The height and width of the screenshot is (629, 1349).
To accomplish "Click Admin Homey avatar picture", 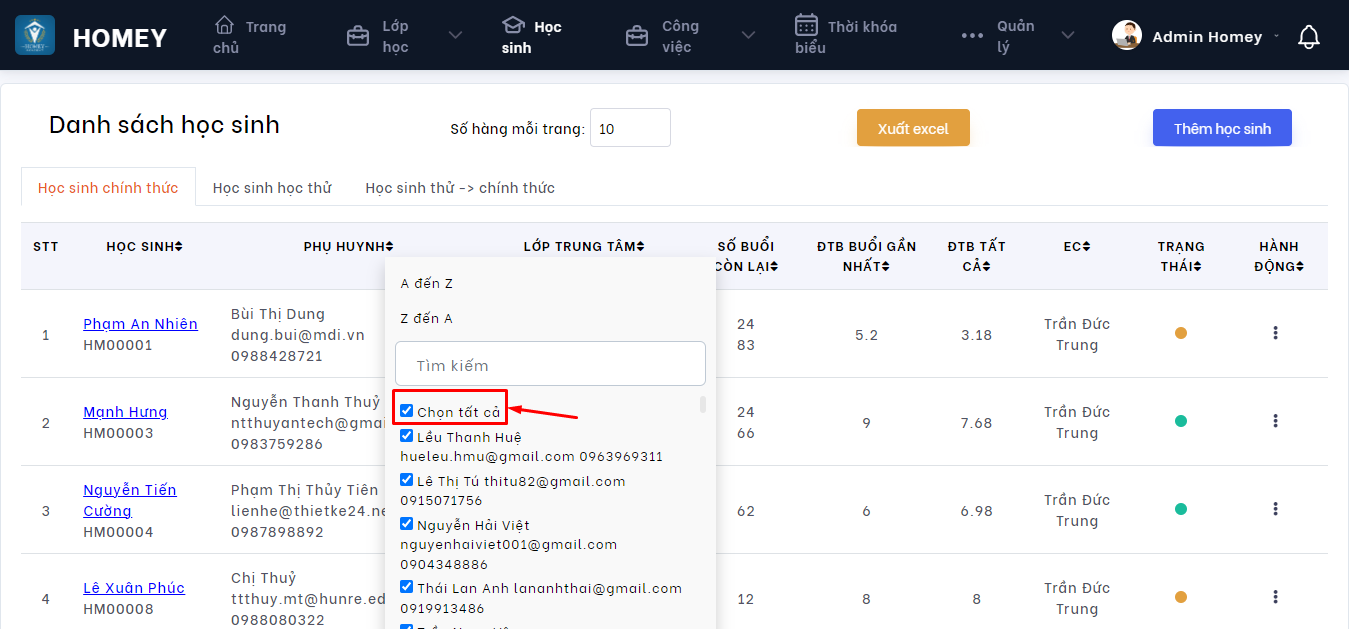I will (x=1127, y=36).
